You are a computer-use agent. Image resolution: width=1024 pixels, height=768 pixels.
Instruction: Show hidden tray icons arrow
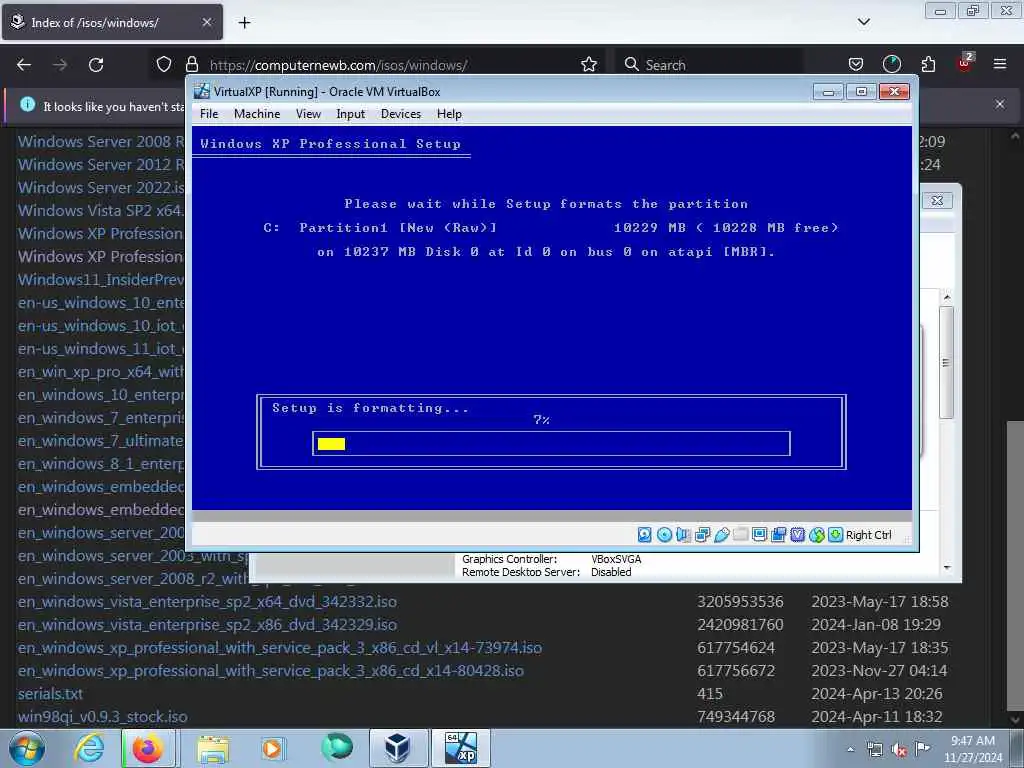[850, 750]
